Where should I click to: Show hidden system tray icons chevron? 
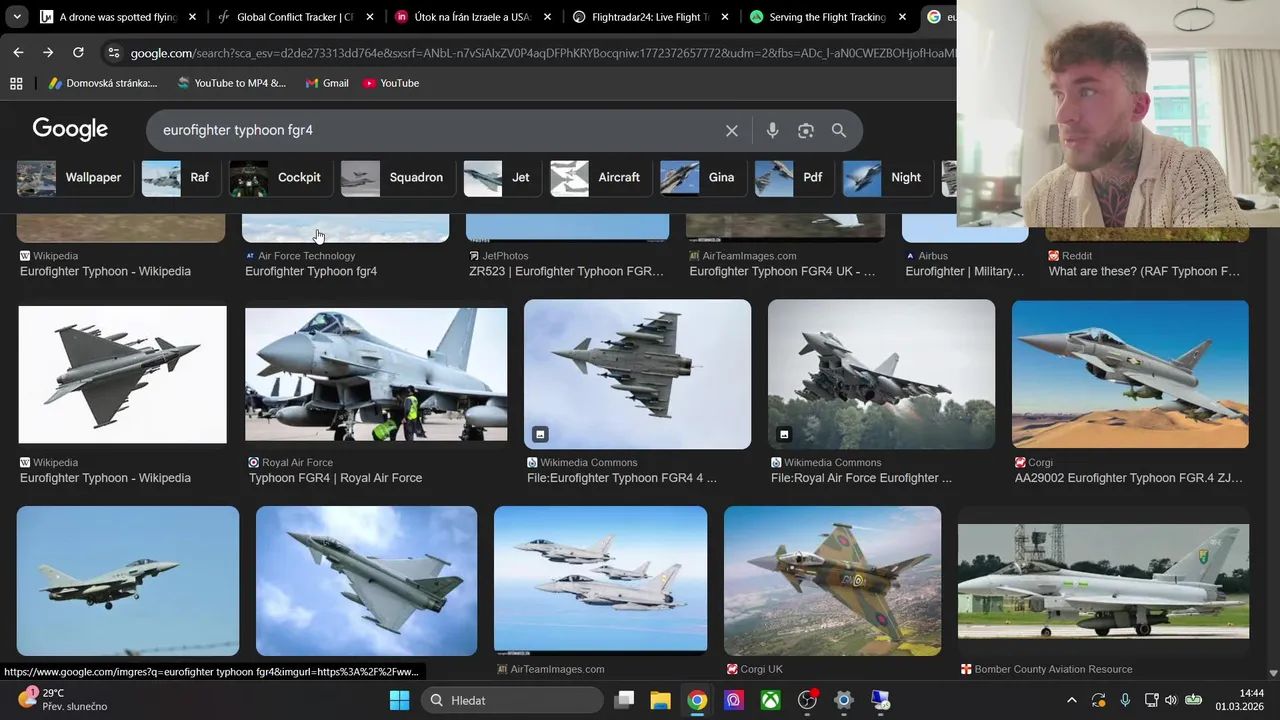(x=1072, y=700)
